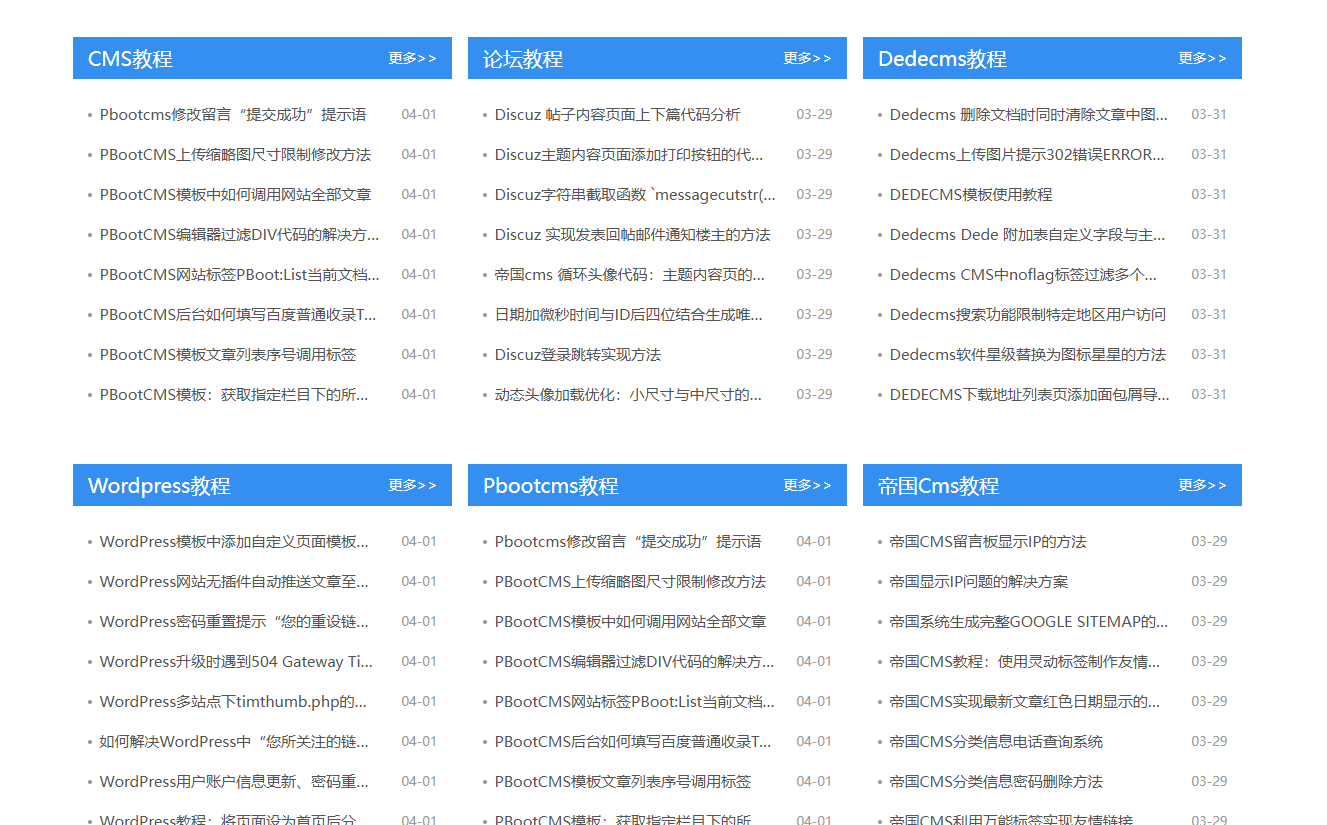This screenshot has width=1327, height=825.
Task: Click the 帝国Cms教程 section title
Action: 939,486
